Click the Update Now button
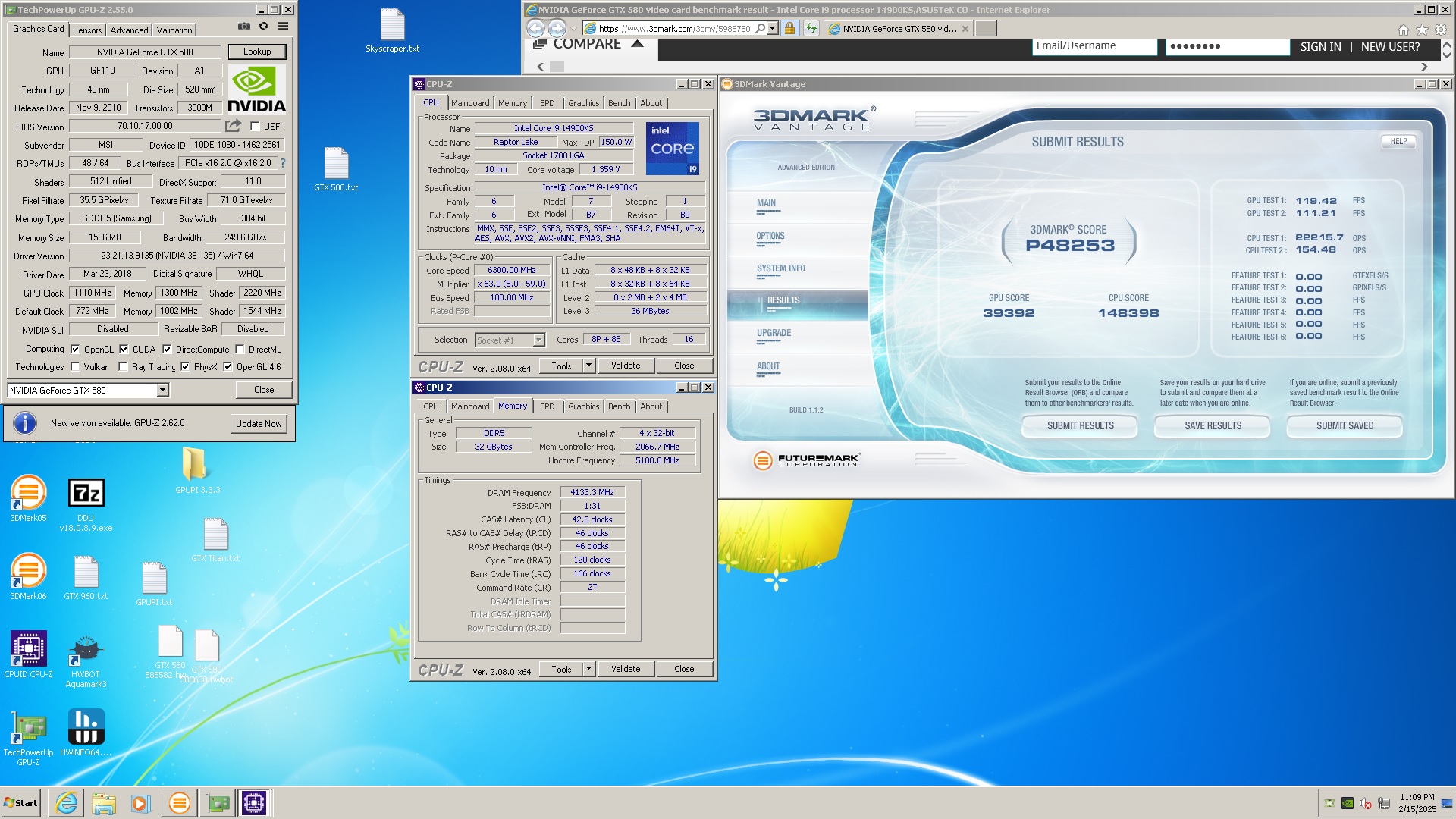The image size is (1456, 819). coord(259,424)
